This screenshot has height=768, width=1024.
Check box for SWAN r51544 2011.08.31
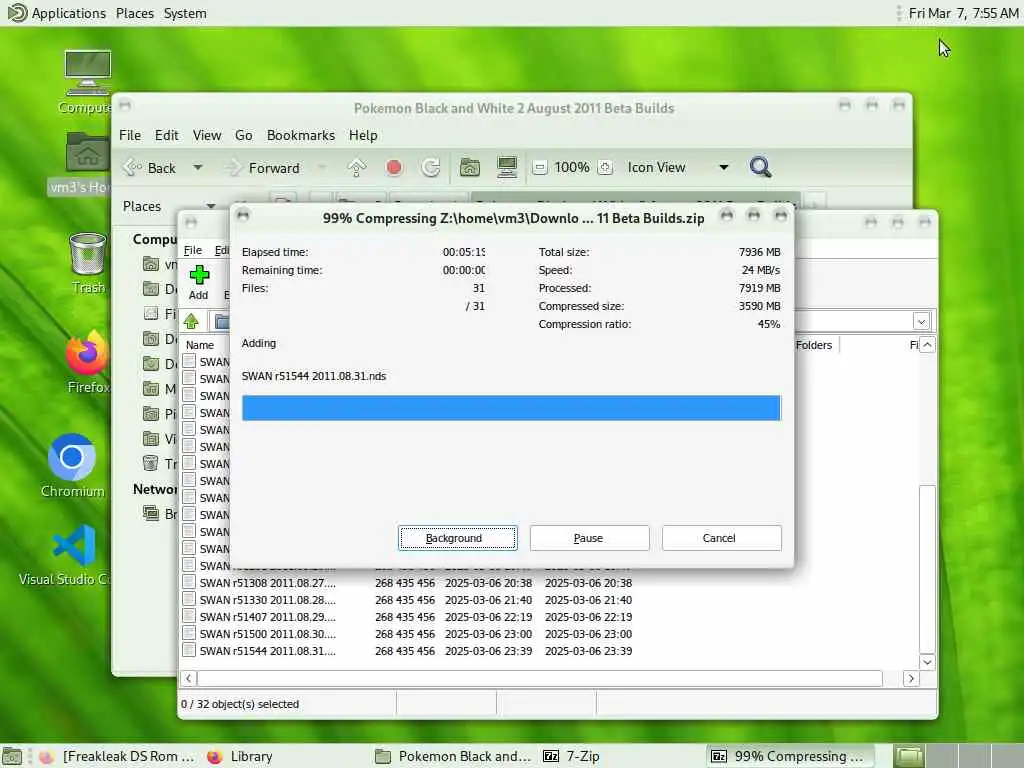click(189, 650)
